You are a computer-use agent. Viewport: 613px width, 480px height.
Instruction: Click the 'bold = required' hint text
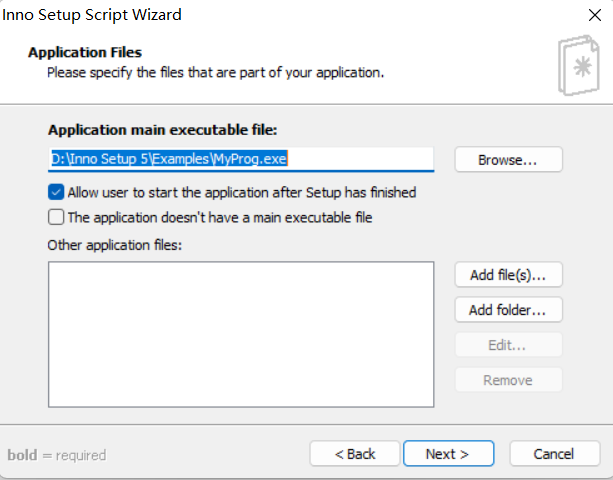pos(57,455)
